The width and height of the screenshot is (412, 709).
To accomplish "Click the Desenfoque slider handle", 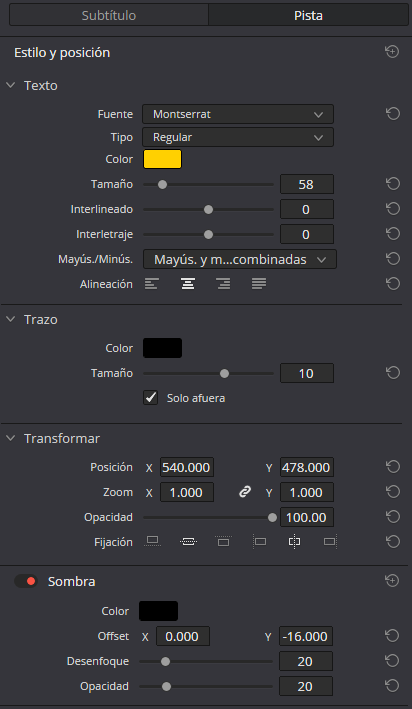I will [x=166, y=662].
